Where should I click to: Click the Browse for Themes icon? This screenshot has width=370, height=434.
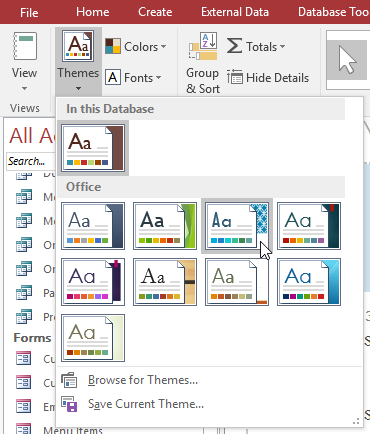click(69, 380)
